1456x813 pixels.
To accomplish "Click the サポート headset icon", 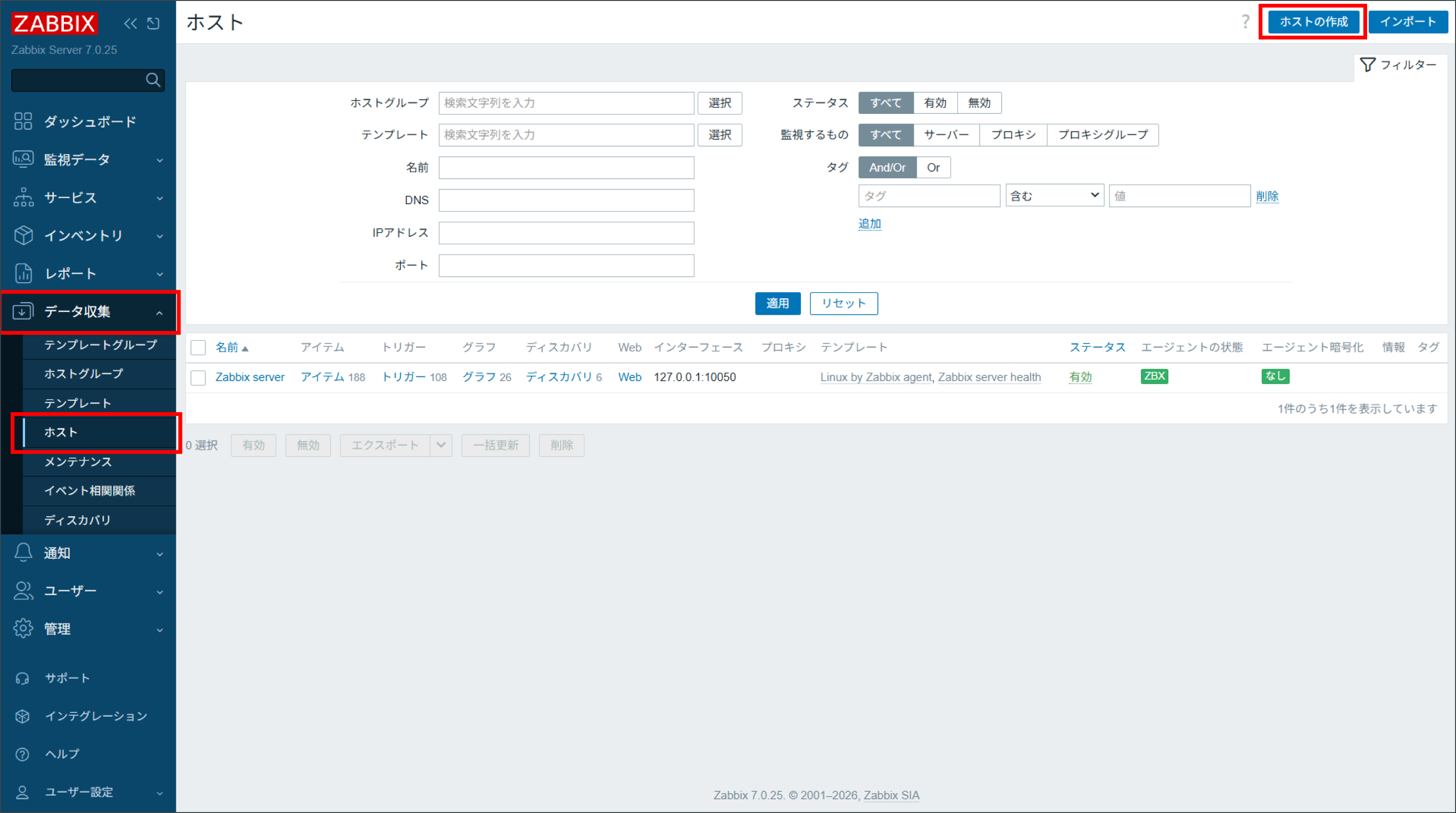I will pyautogui.click(x=23, y=678).
